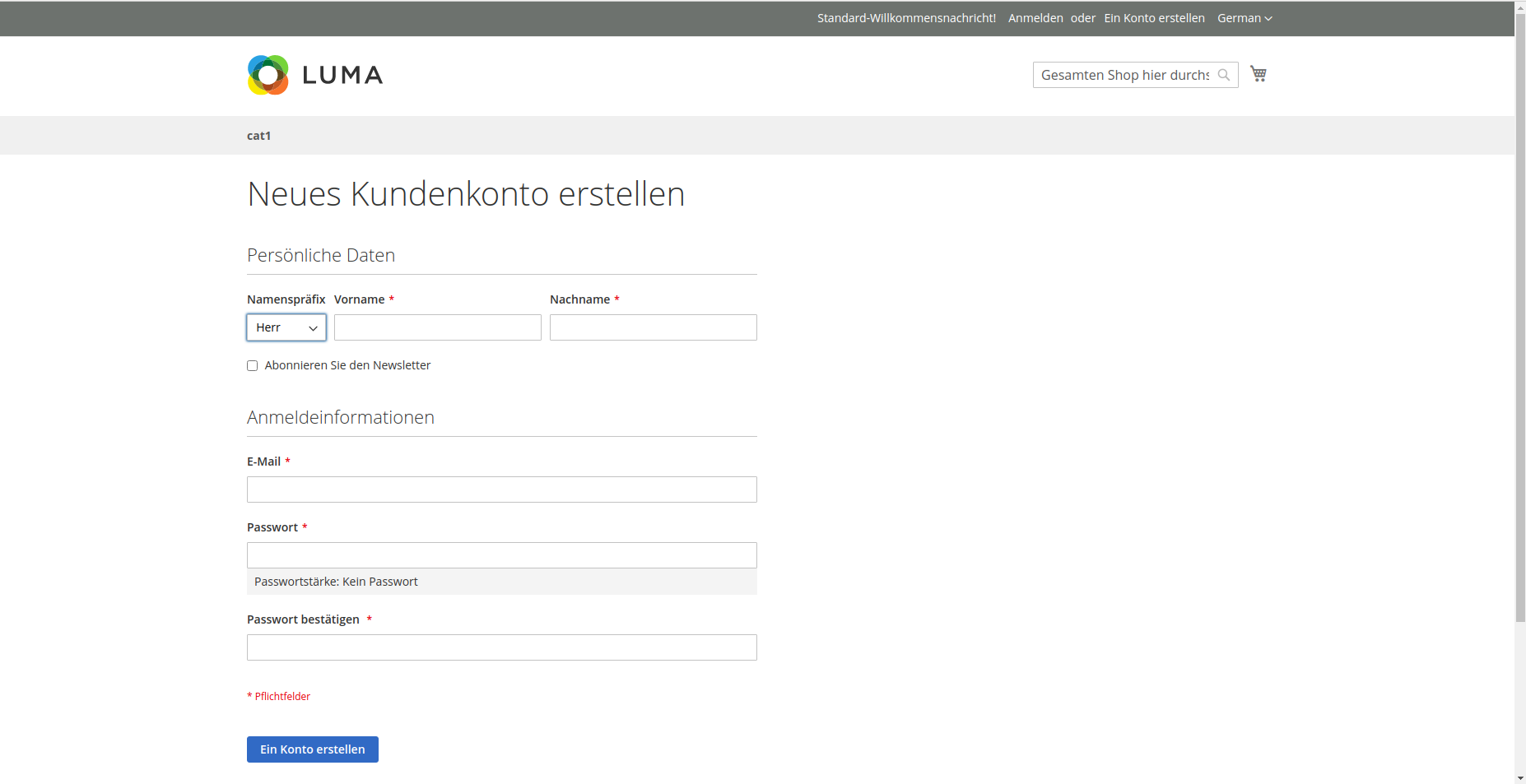Expand the German language switcher

(1245, 18)
